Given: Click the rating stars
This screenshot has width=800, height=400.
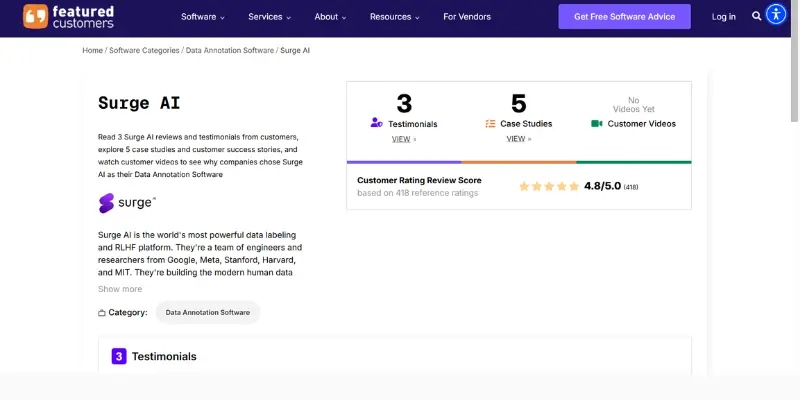Looking at the screenshot, I should click(x=549, y=186).
